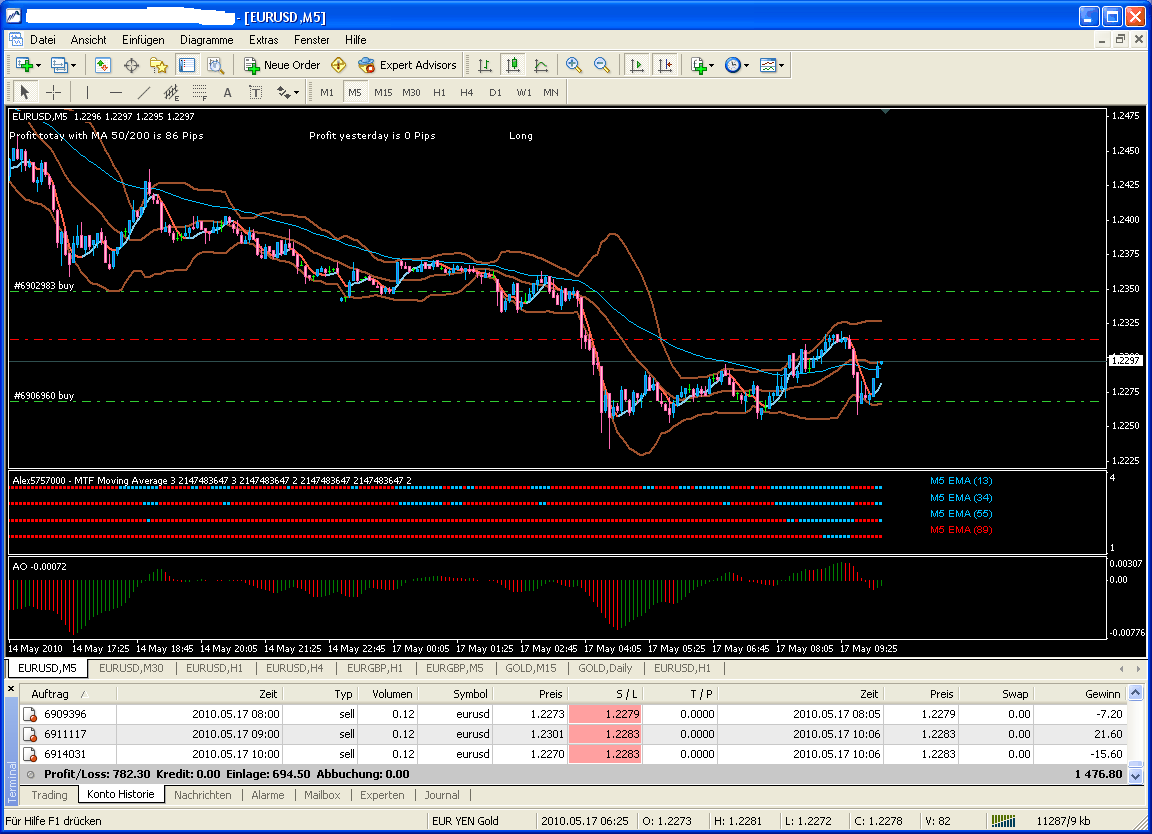
Task: Select the M15 timeframe button
Action: 384,91
